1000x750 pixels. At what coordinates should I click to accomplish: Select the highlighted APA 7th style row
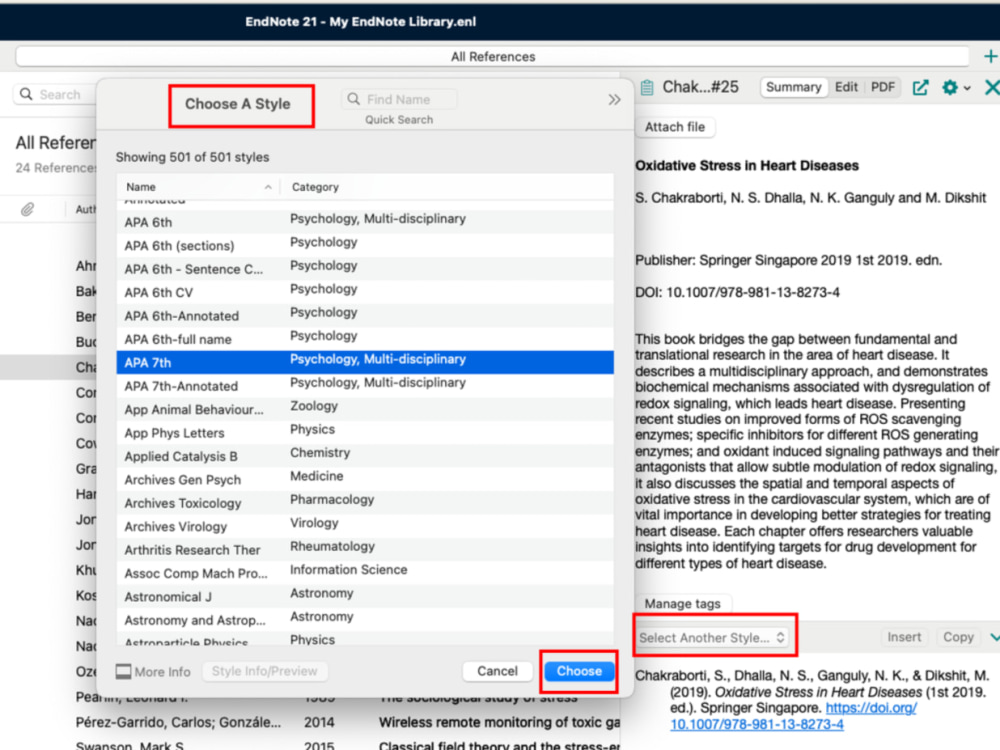pyautogui.click(x=365, y=362)
